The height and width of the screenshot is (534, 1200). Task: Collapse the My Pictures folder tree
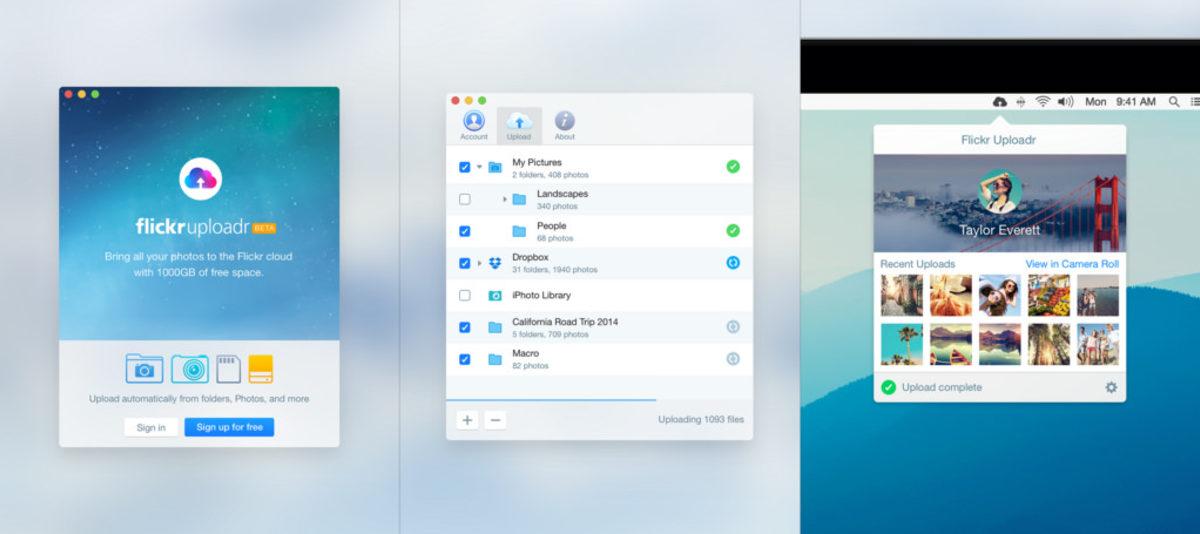[x=479, y=167]
